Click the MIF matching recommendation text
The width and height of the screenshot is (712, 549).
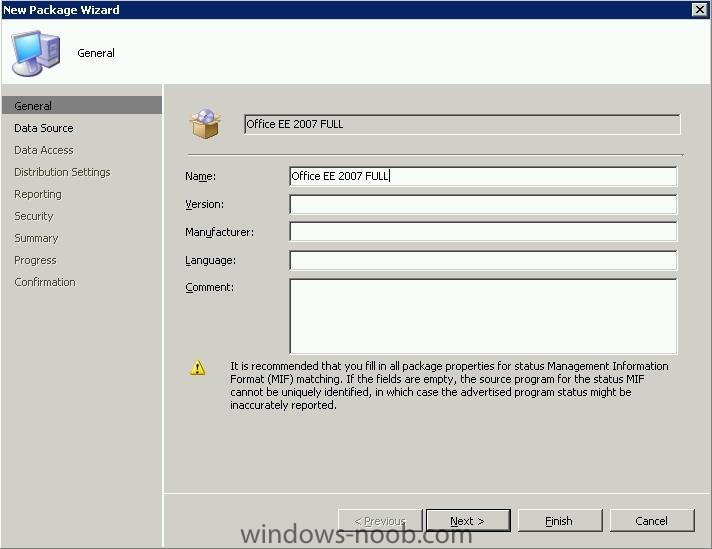pyautogui.click(x=449, y=386)
